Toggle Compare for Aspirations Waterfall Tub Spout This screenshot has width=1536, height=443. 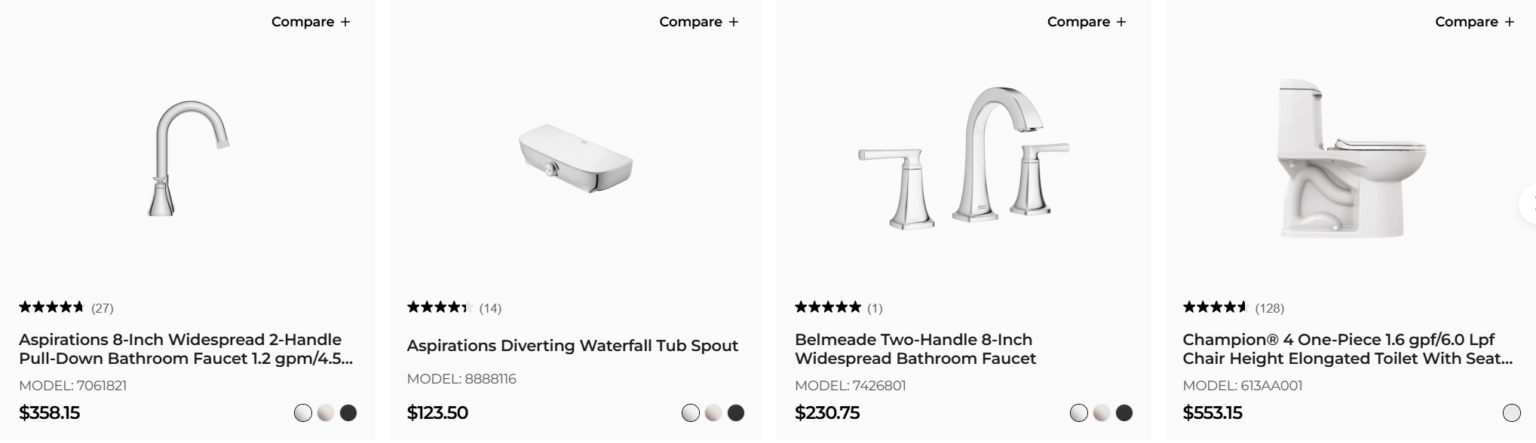(698, 22)
